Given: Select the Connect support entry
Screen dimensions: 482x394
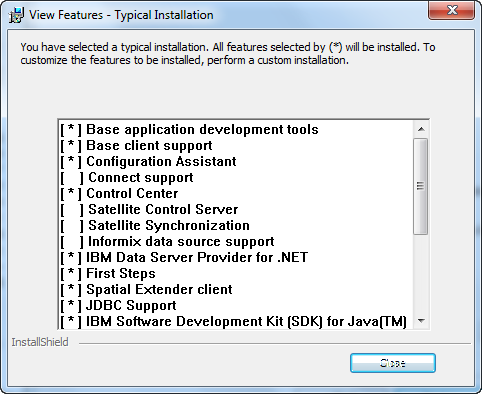Looking at the screenshot, I should click(x=127, y=178).
